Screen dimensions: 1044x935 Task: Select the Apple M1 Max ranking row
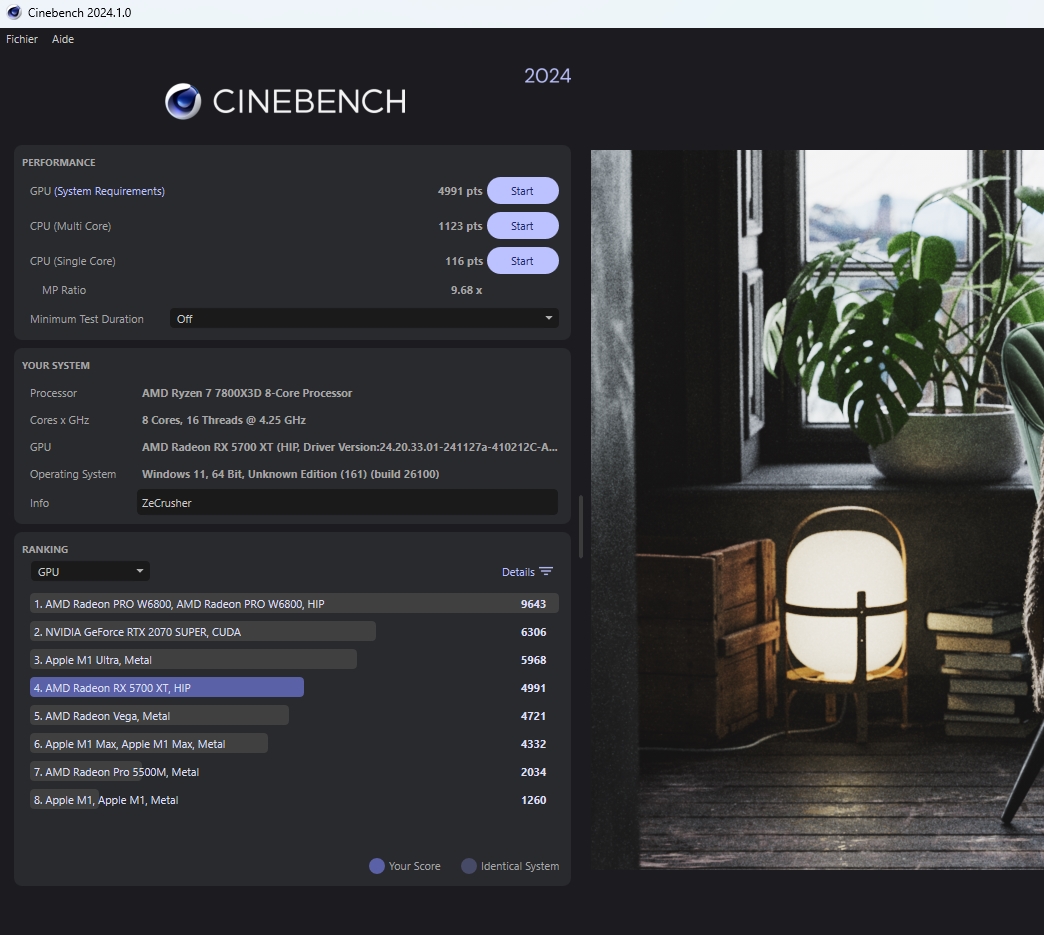pyautogui.click(x=294, y=744)
